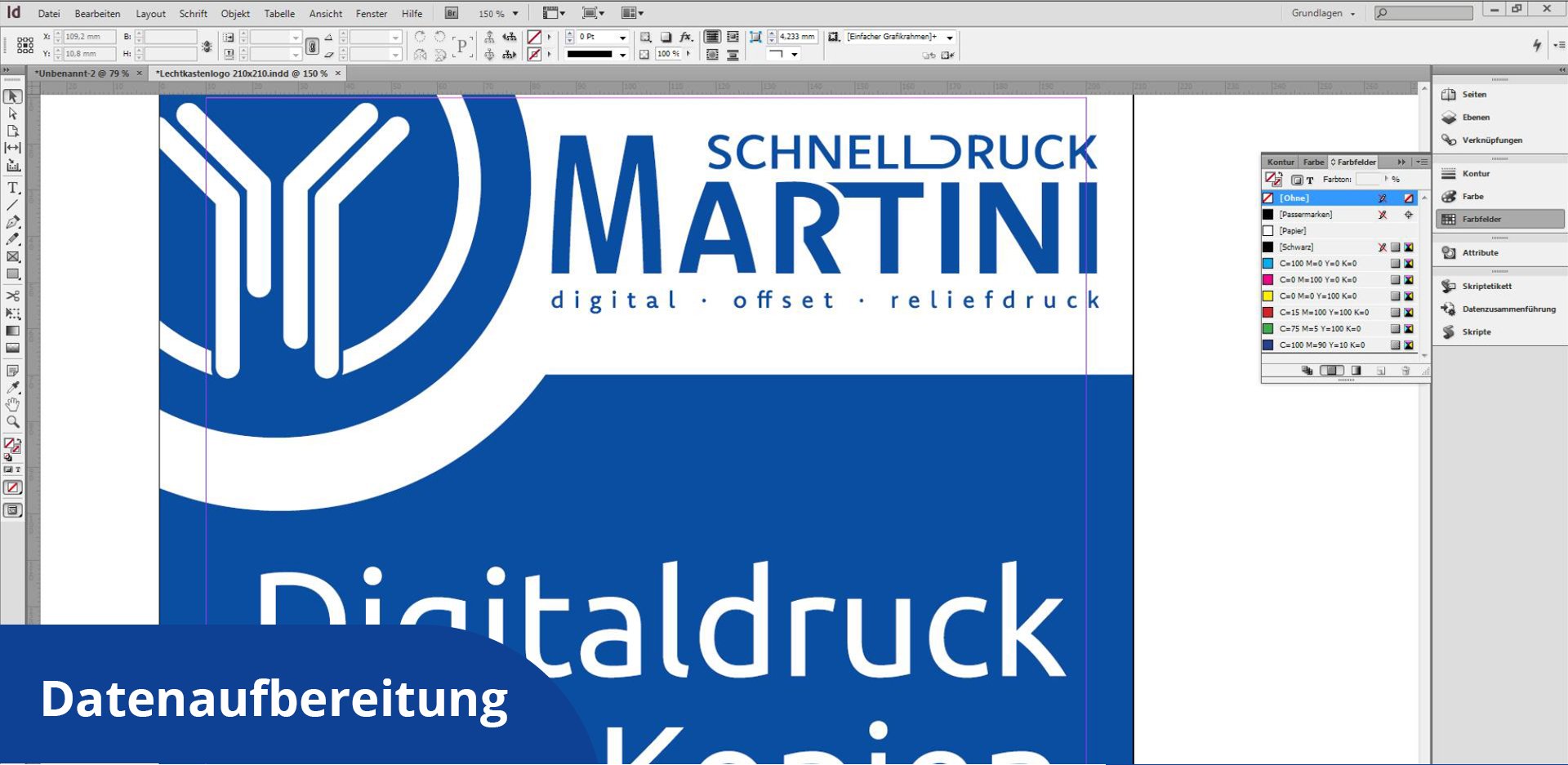Show gradient swatches in Farbfelder panel
The height and width of the screenshot is (765, 1568).
pyautogui.click(x=1356, y=371)
